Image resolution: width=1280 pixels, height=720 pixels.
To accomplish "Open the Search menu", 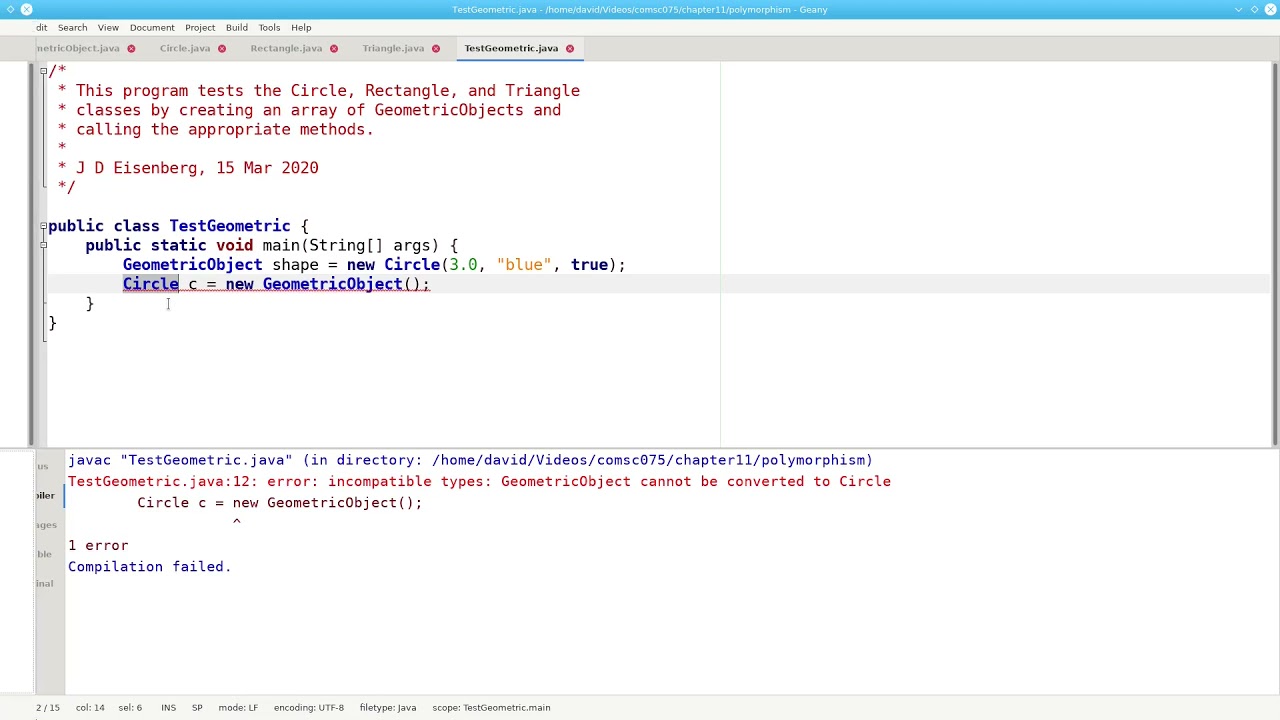I will [72, 27].
